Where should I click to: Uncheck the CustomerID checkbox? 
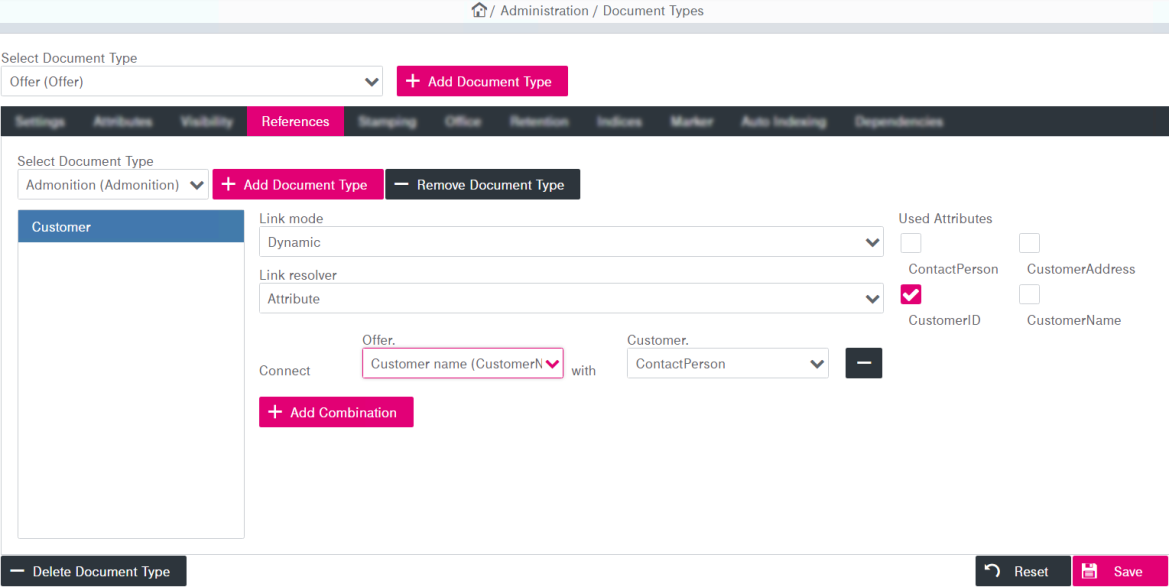911,294
